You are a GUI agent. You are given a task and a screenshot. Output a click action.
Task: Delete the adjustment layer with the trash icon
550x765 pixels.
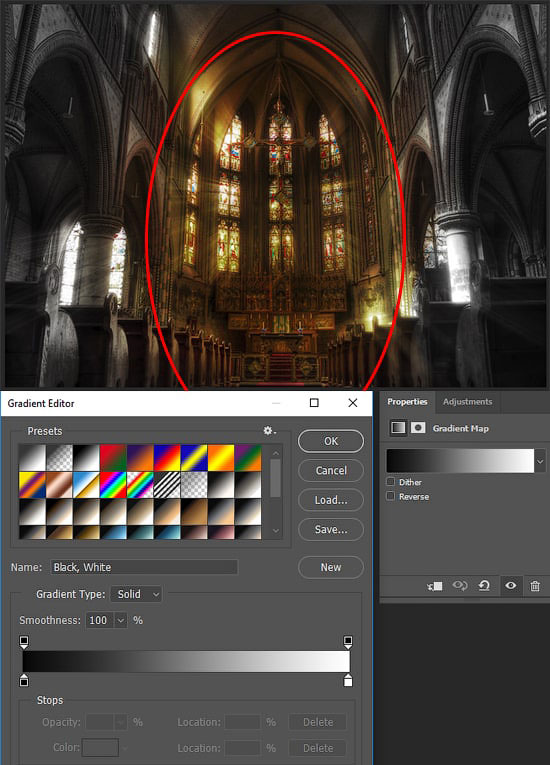point(535,586)
